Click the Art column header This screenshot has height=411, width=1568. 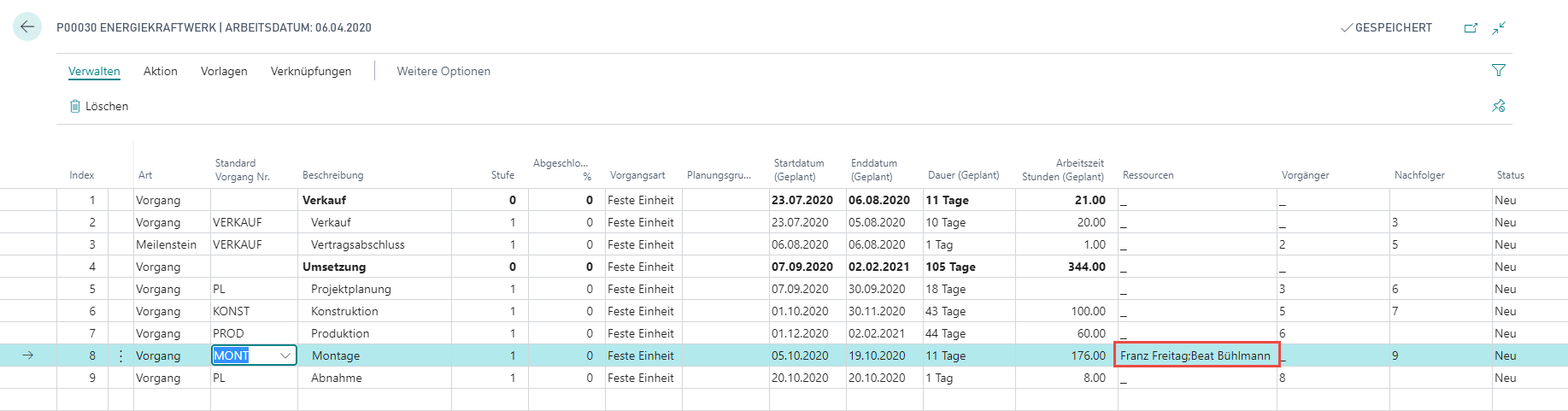click(x=145, y=175)
